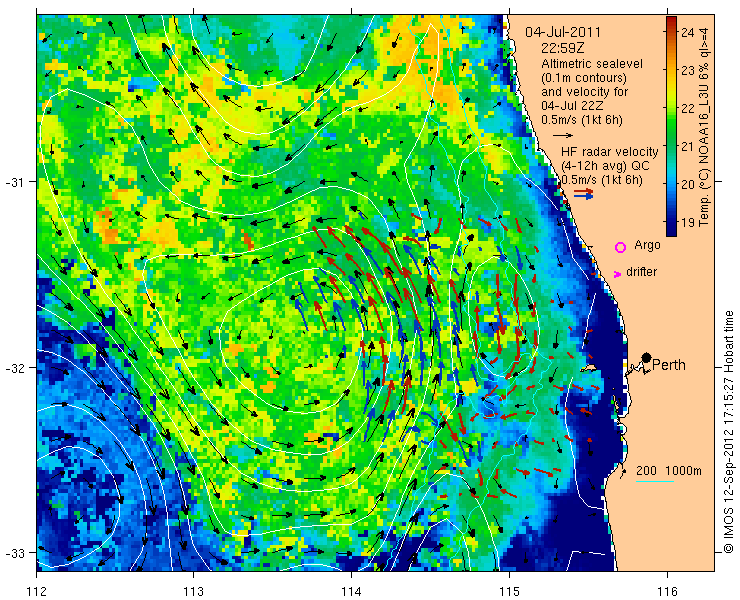Click the 24 degree colorbar label

[x=688, y=33]
